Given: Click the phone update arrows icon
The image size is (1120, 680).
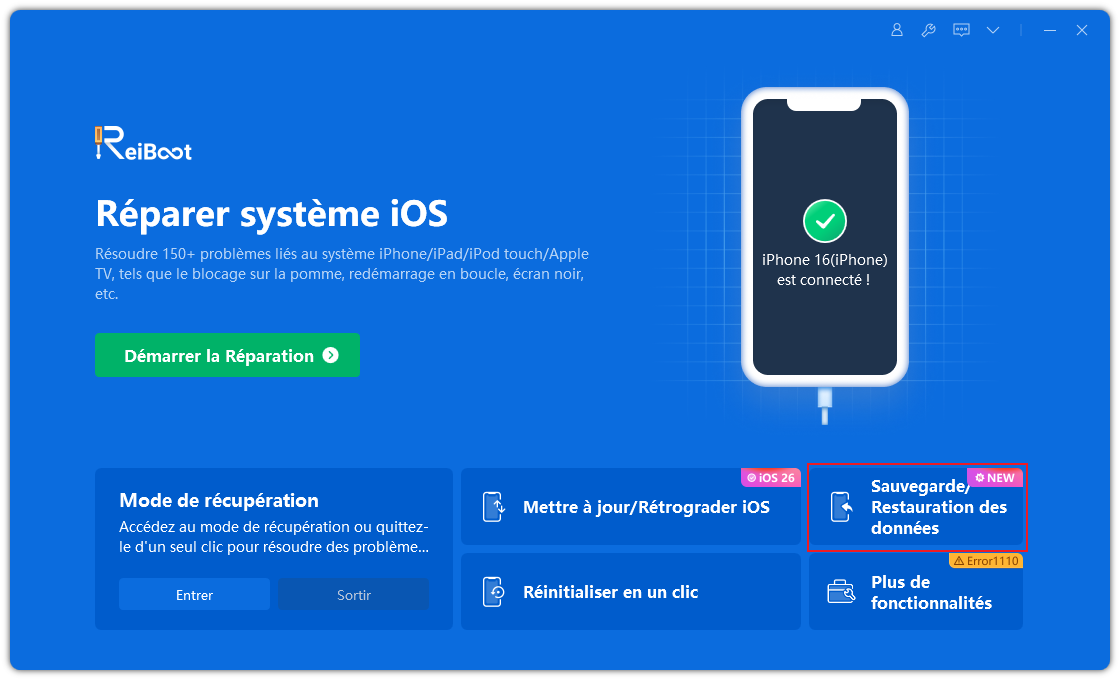Looking at the screenshot, I should click(494, 506).
